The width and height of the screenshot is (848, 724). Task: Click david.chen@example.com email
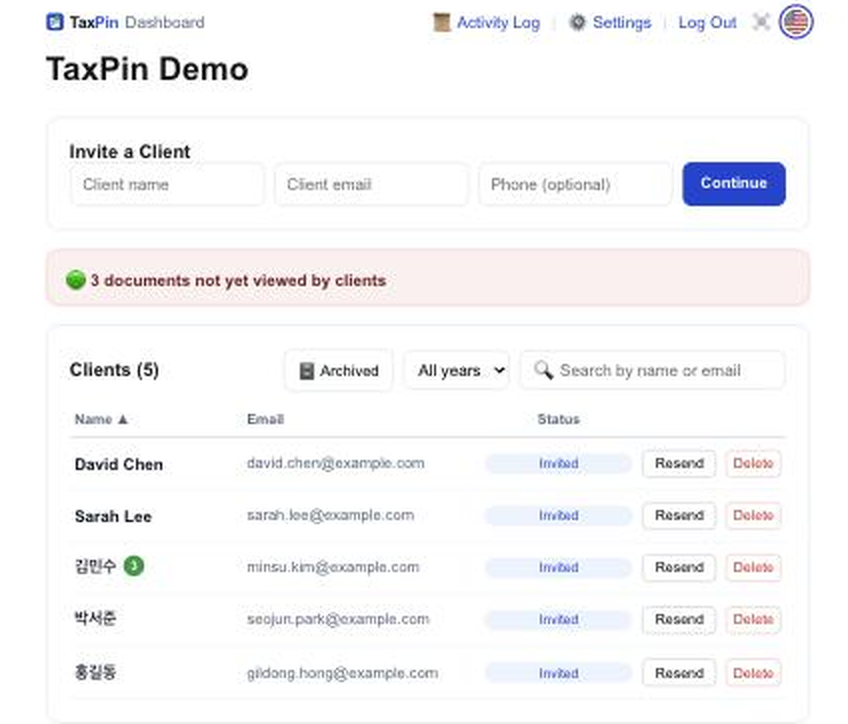click(x=335, y=463)
